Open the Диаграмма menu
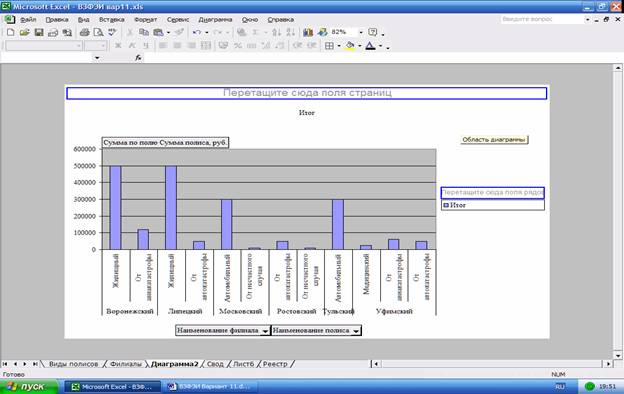The image size is (624, 394). (215, 20)
